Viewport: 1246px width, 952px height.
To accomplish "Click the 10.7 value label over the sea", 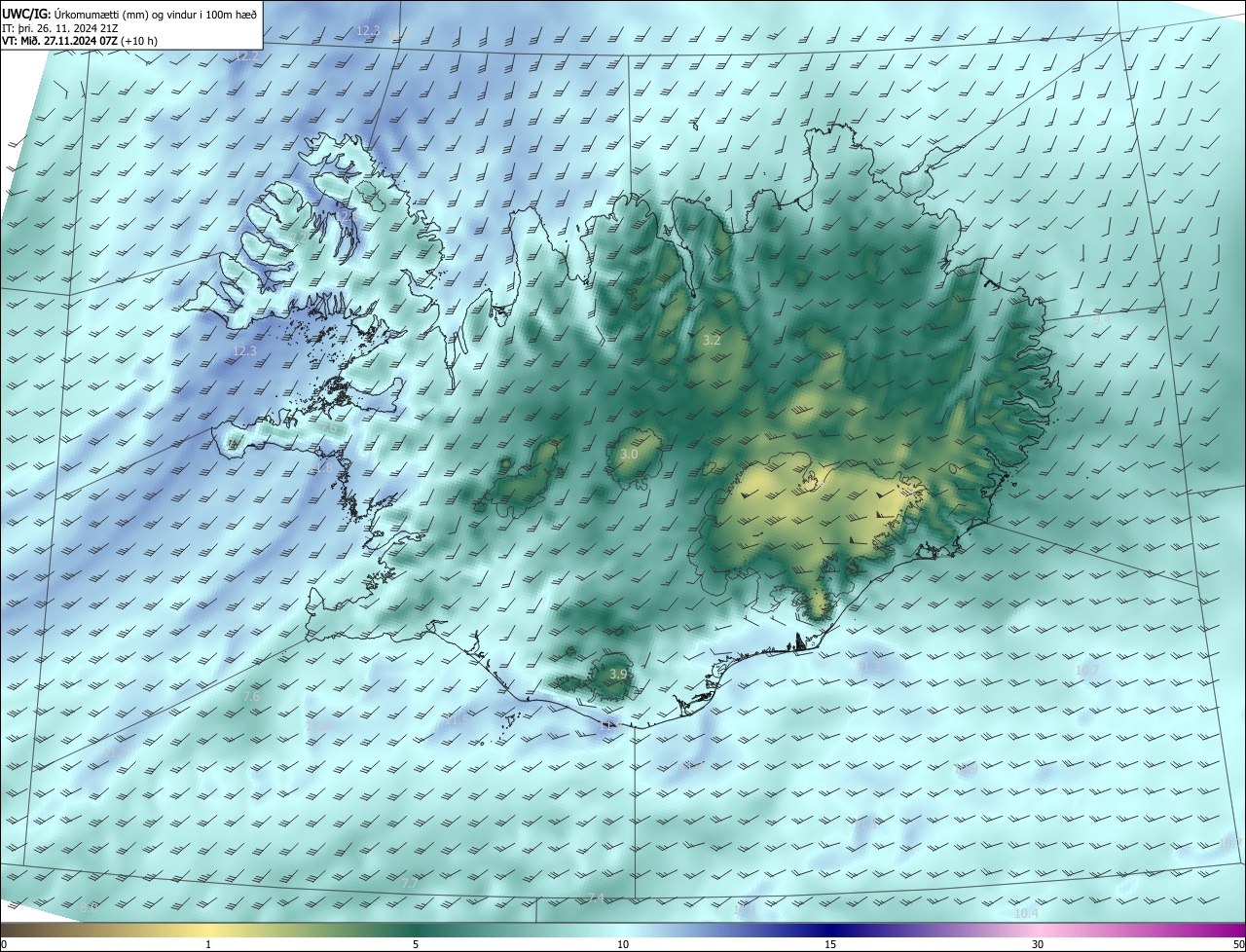I will point(1086,670).
